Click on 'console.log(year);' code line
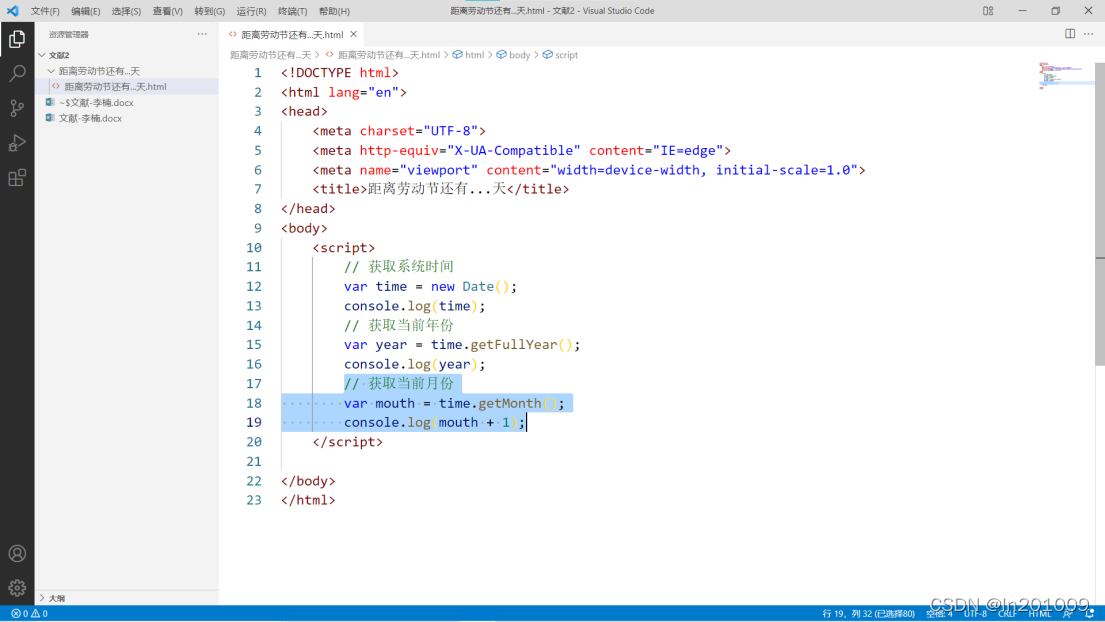Screen dimensions: 1105x622 point(414,364)
